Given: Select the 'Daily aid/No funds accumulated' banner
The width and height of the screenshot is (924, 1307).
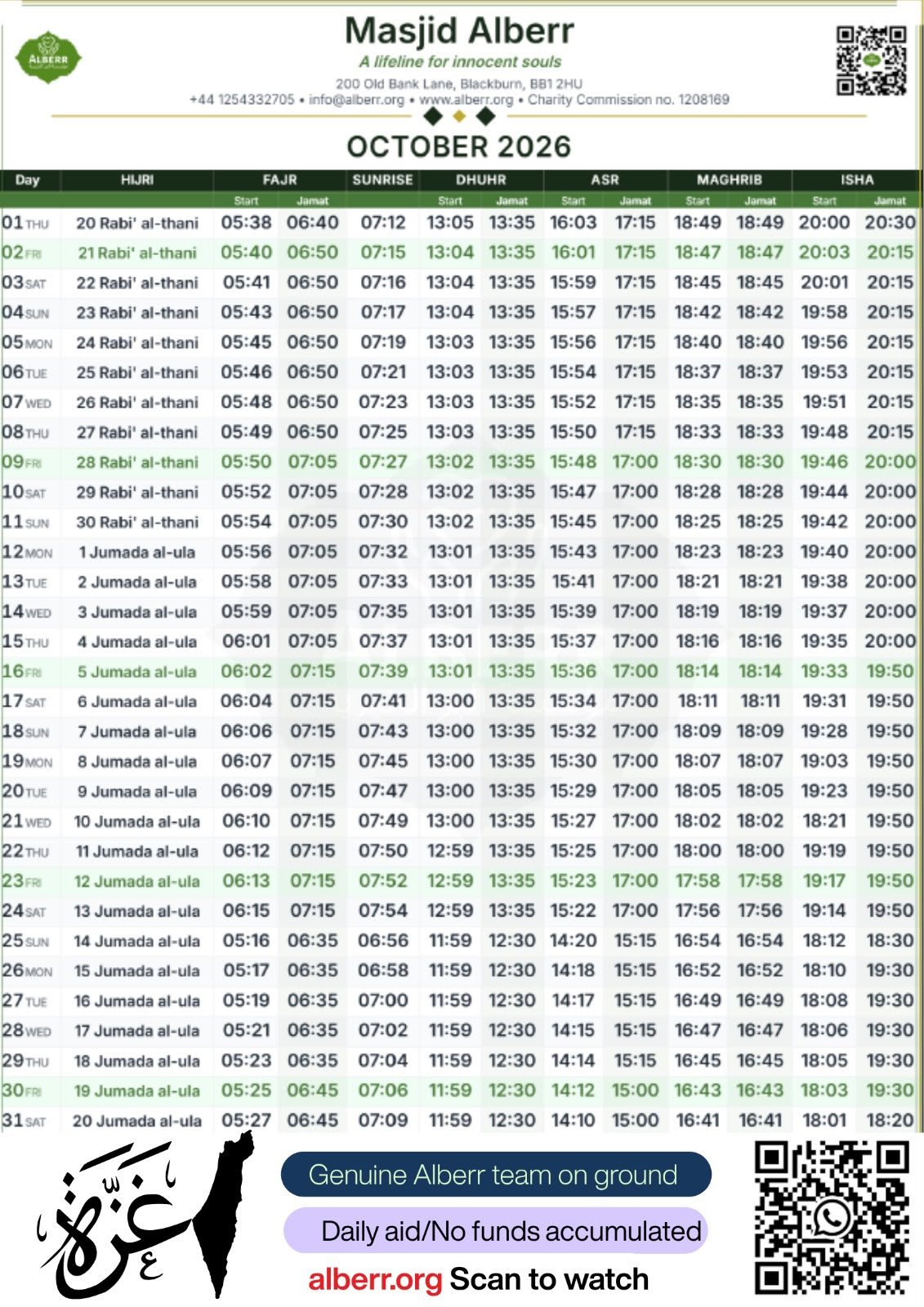Looking at the screenshot, I should tap(496, 1230).
